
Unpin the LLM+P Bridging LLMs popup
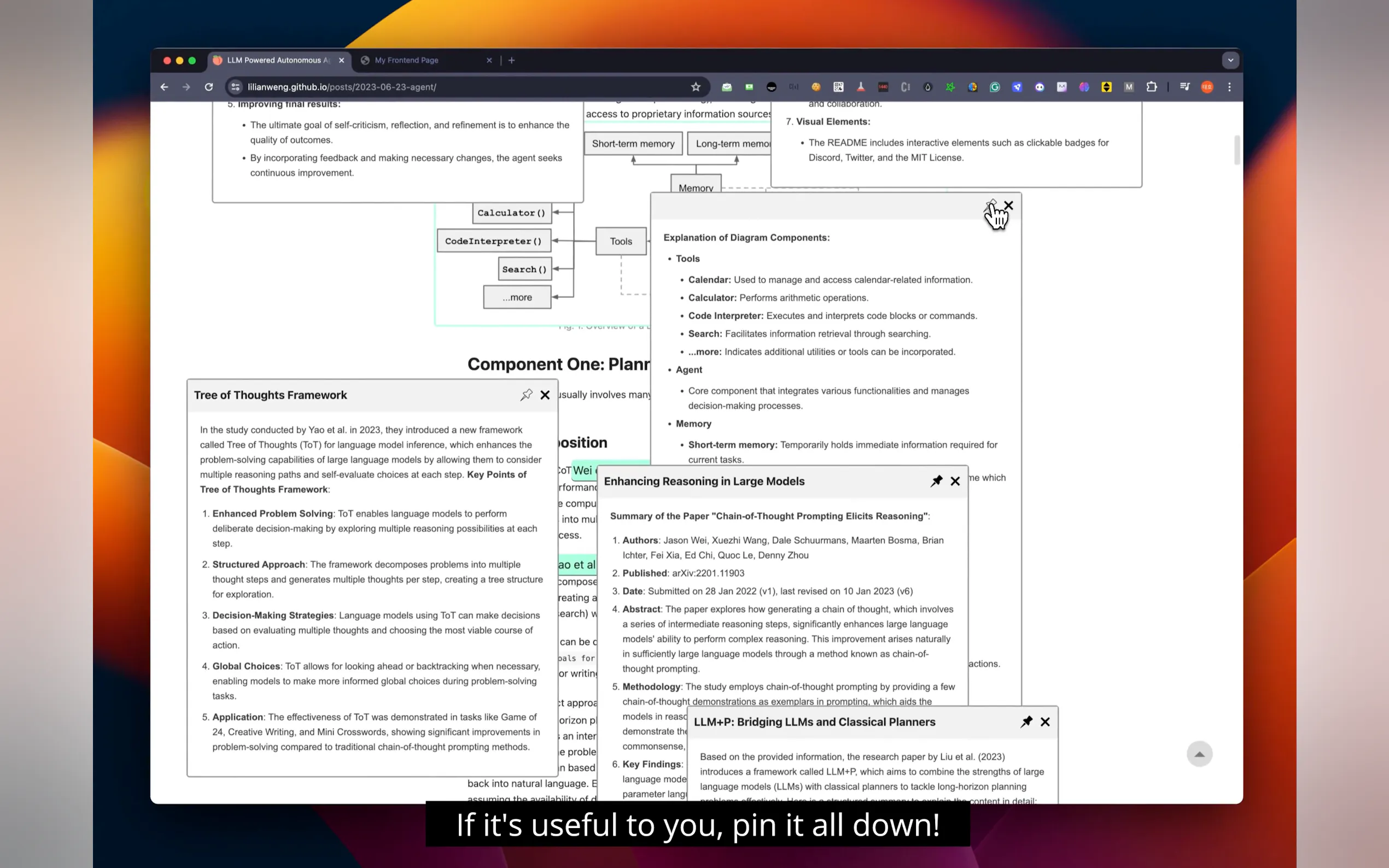coord(1026,722)
